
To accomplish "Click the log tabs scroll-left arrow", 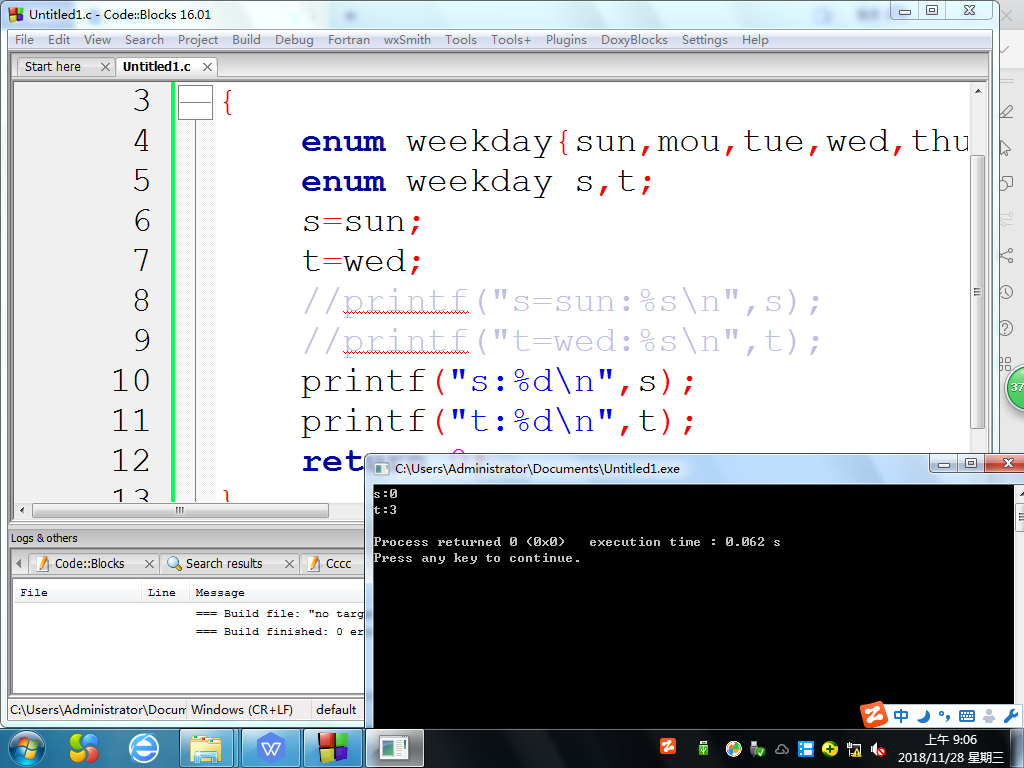I will click(19, 563).
